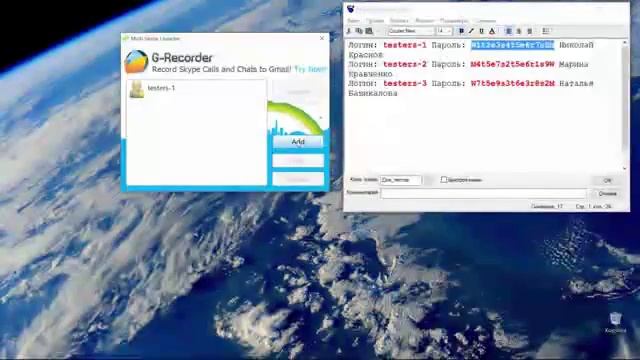Align text left in the editor

[x=509, y=31]
